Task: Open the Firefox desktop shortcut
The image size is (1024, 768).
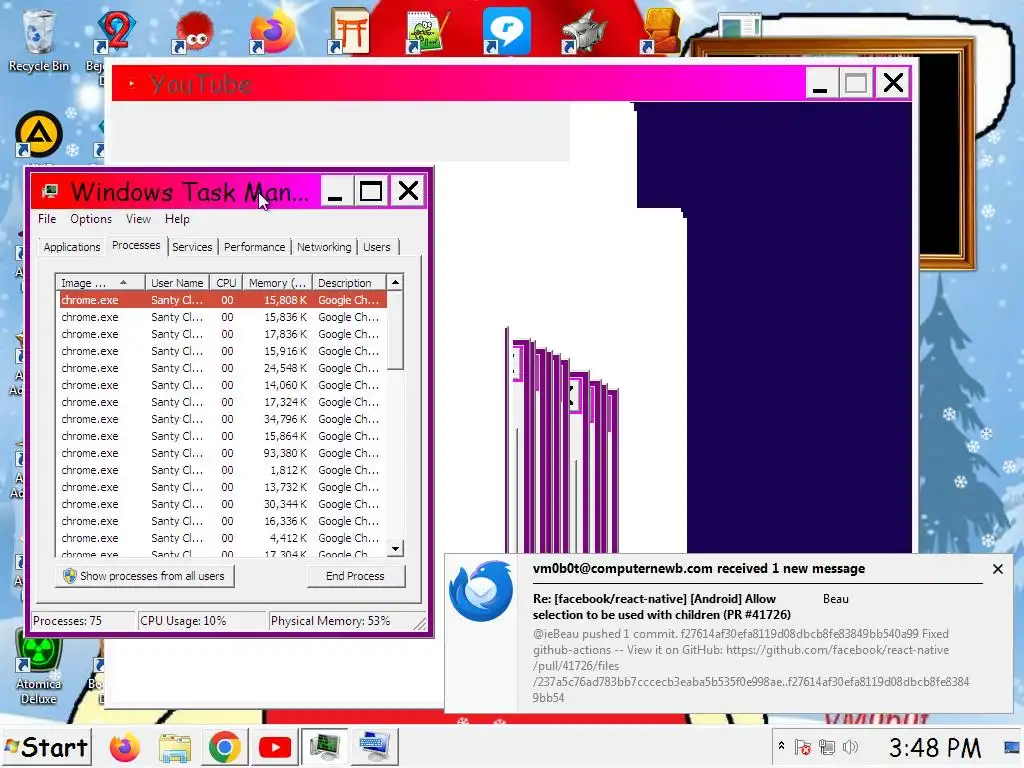Action: point(273,31)
